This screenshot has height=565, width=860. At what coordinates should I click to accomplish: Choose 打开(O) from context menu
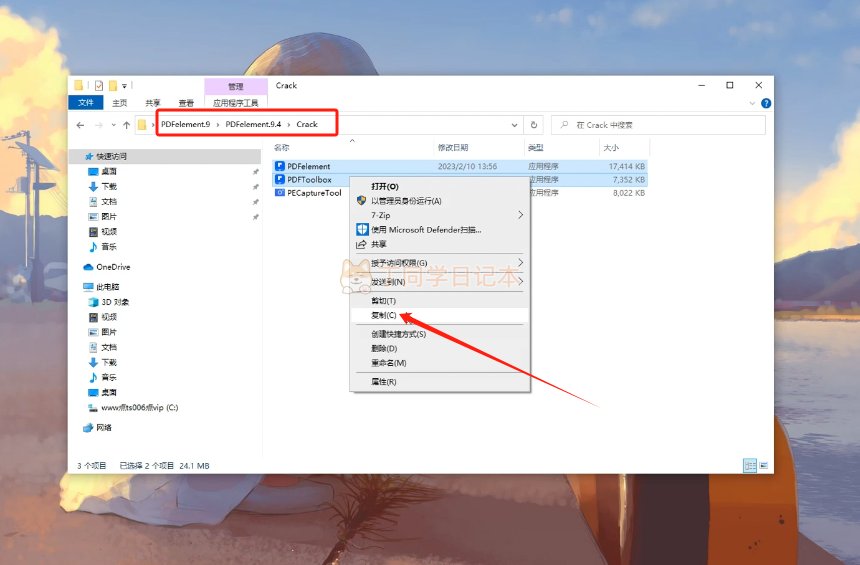pyautogui.click(x=440, y=187)
